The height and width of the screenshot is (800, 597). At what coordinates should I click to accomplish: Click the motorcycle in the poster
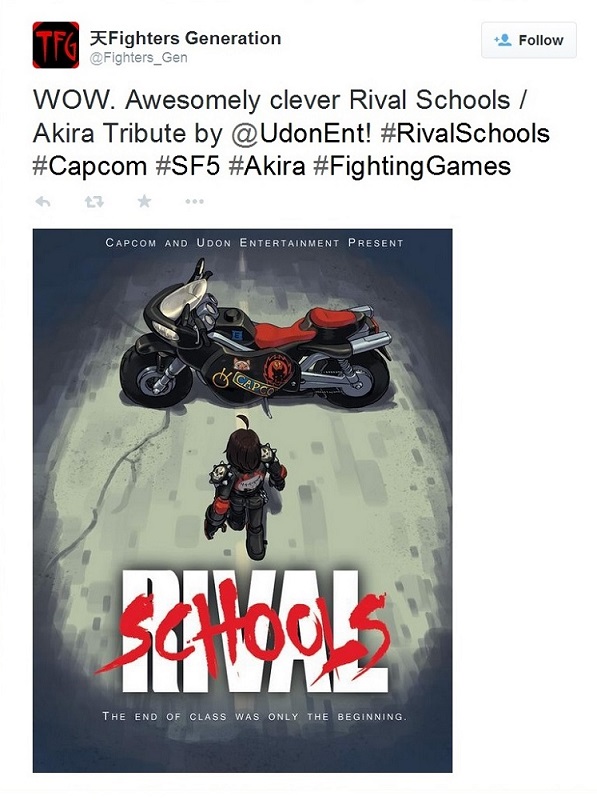pyautogui.click(x=255, y=339)
